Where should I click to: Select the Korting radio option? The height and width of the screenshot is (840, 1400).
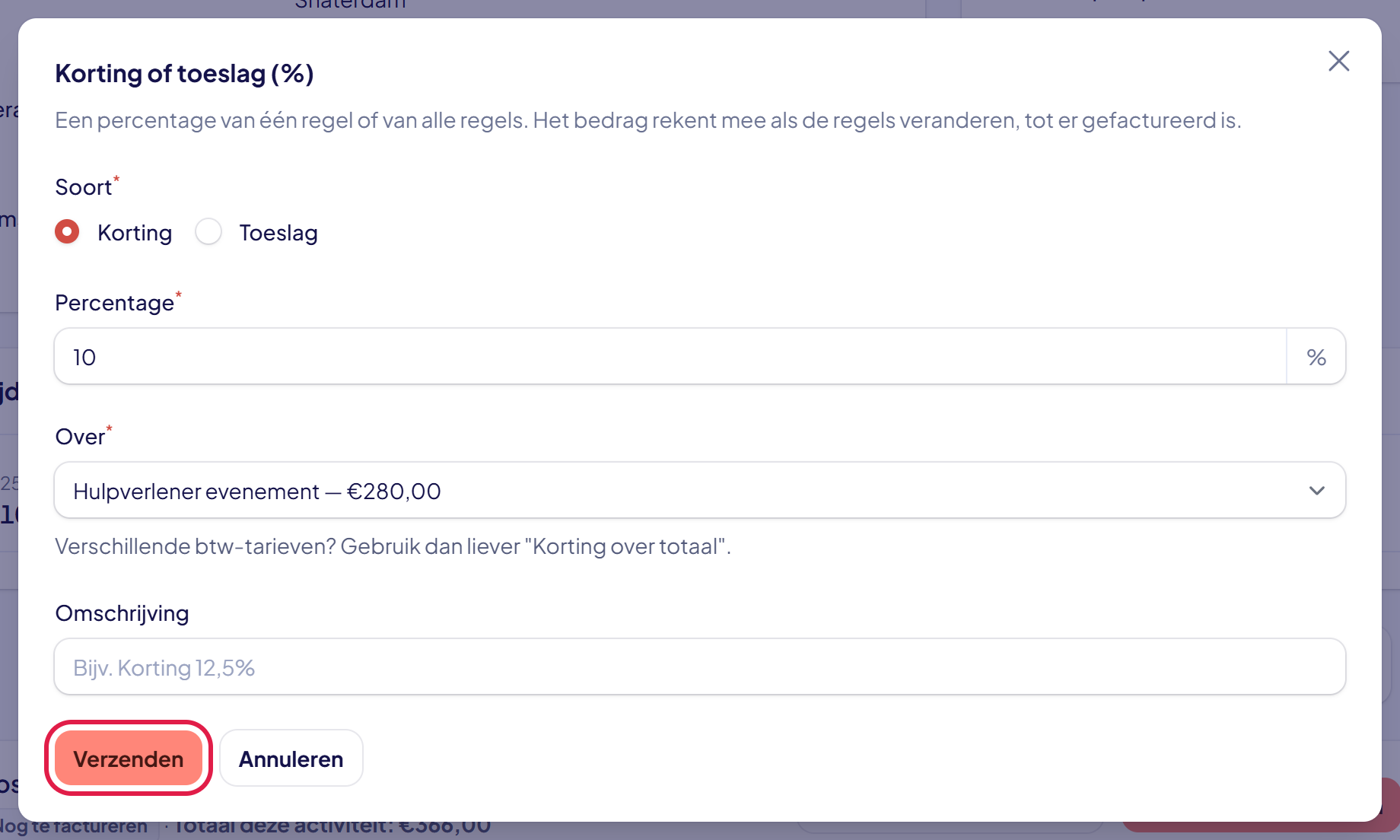point(67,231)
